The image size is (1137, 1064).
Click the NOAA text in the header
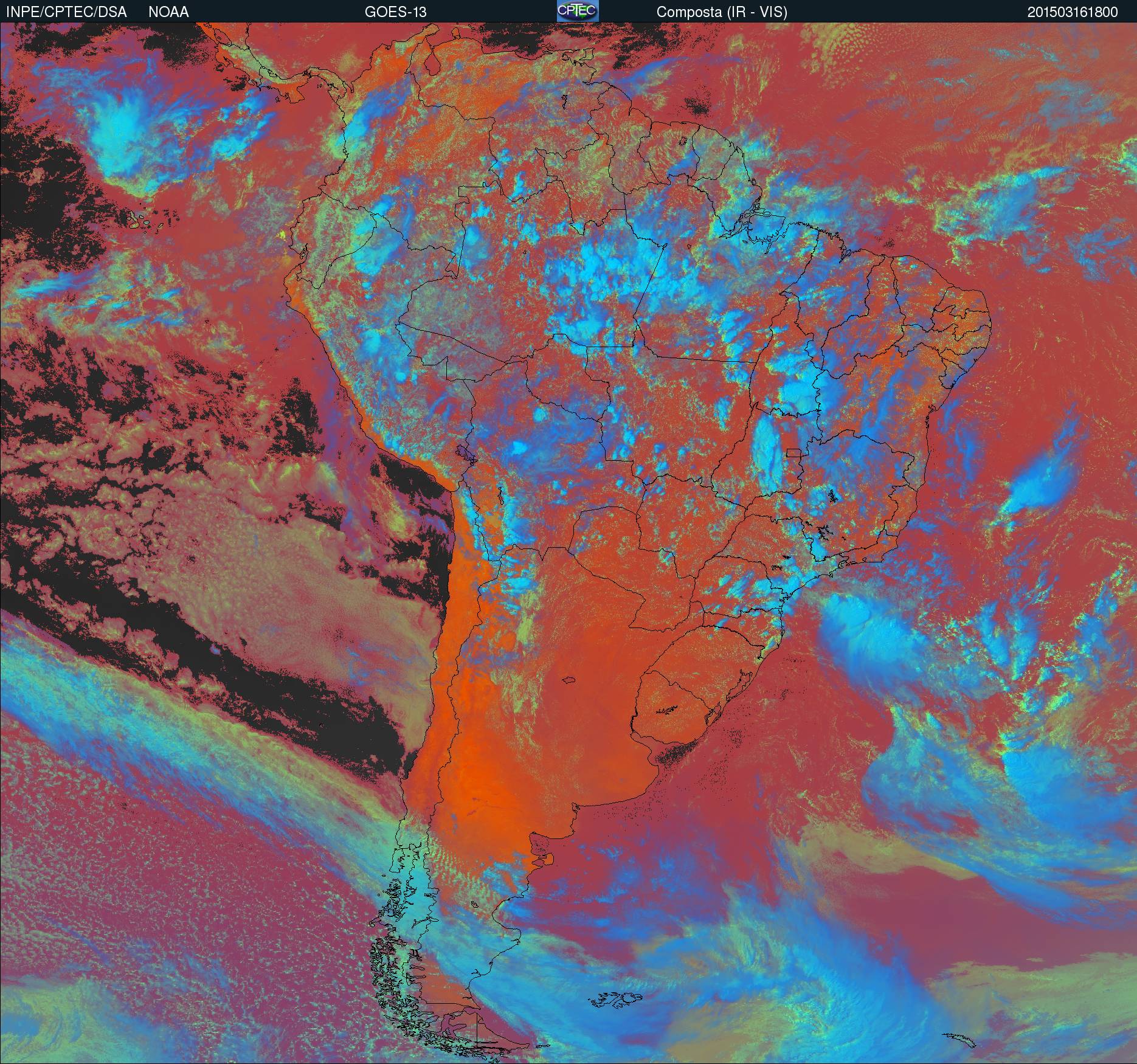(x=168, y=12)
